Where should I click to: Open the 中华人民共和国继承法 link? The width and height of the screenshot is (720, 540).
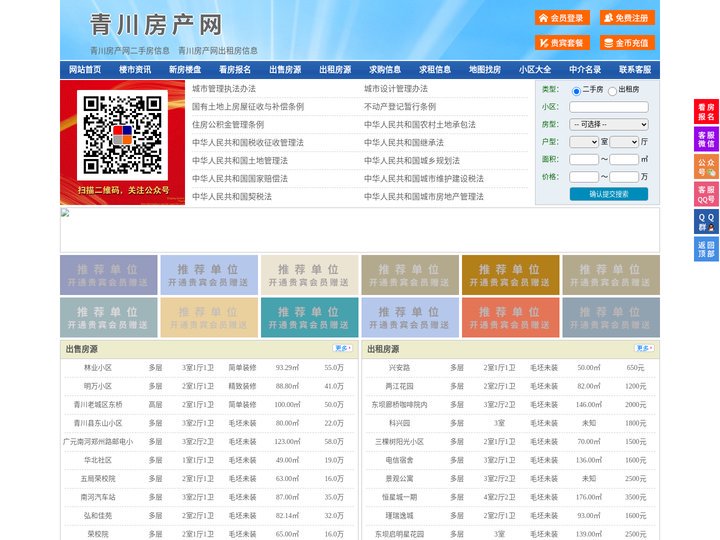coord(404,142)
